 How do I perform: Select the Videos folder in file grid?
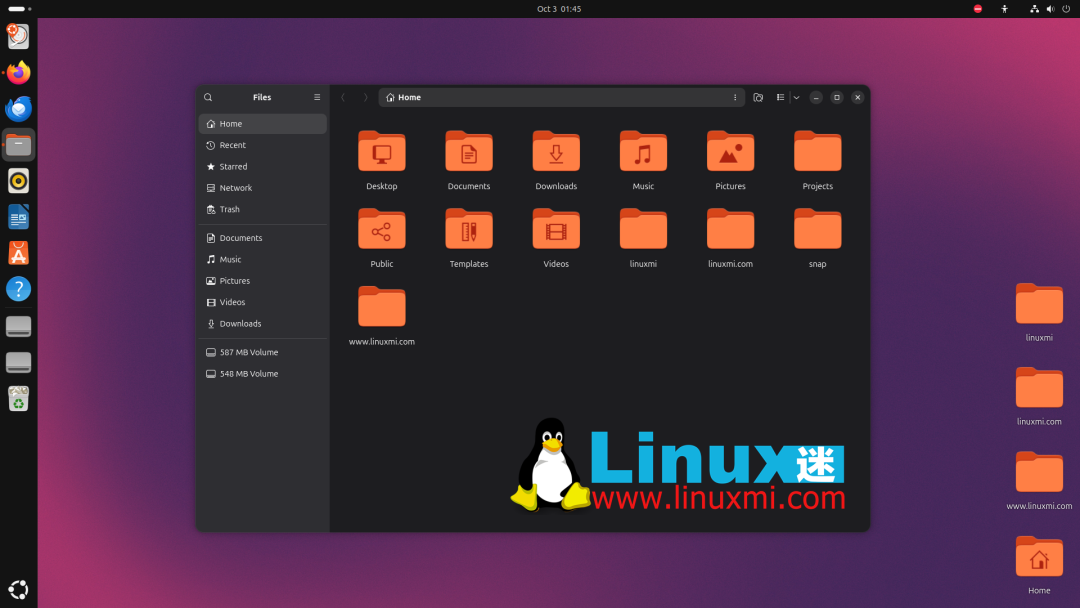point(556,229)
